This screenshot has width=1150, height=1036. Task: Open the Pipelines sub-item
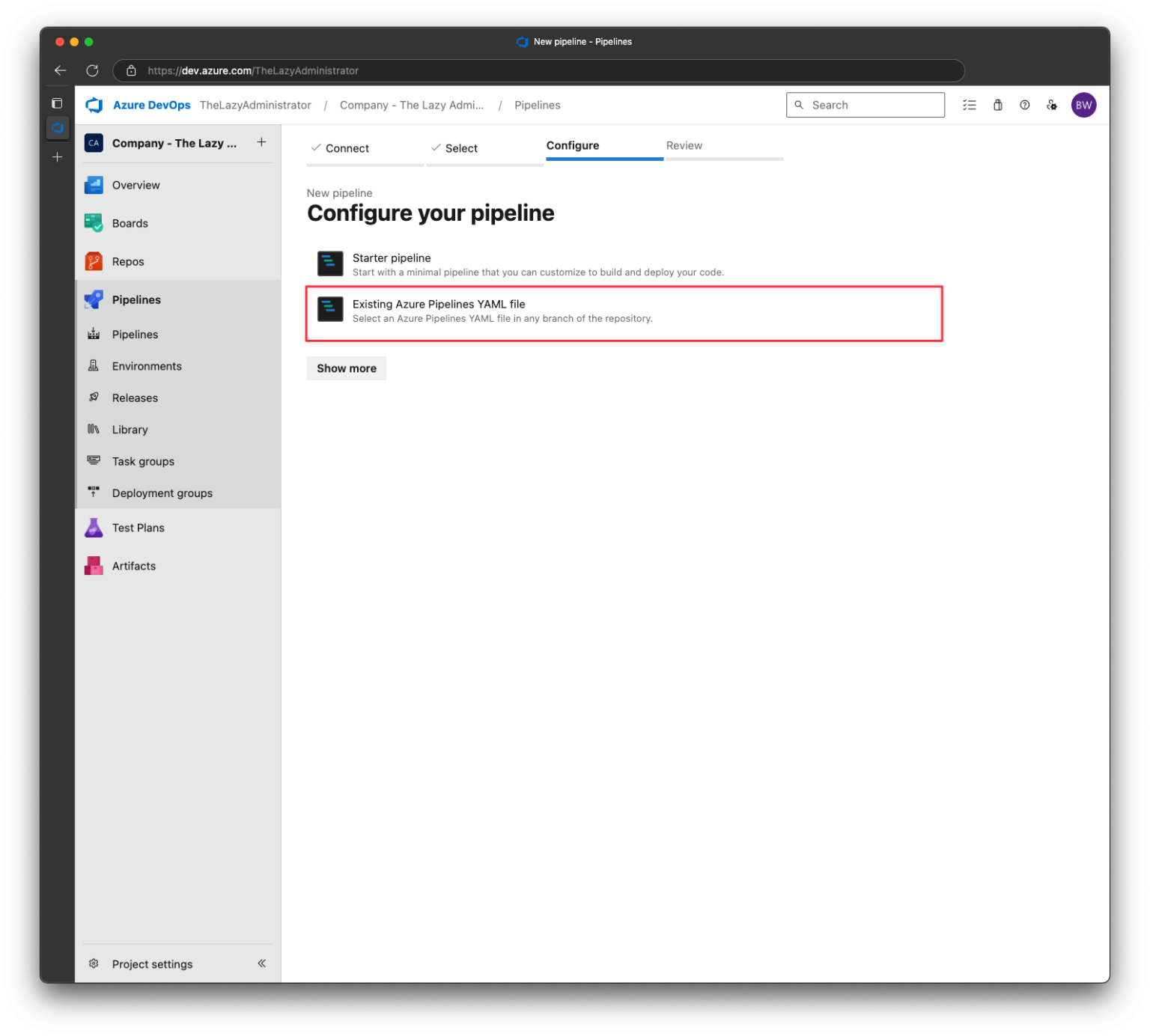(177, 334)
